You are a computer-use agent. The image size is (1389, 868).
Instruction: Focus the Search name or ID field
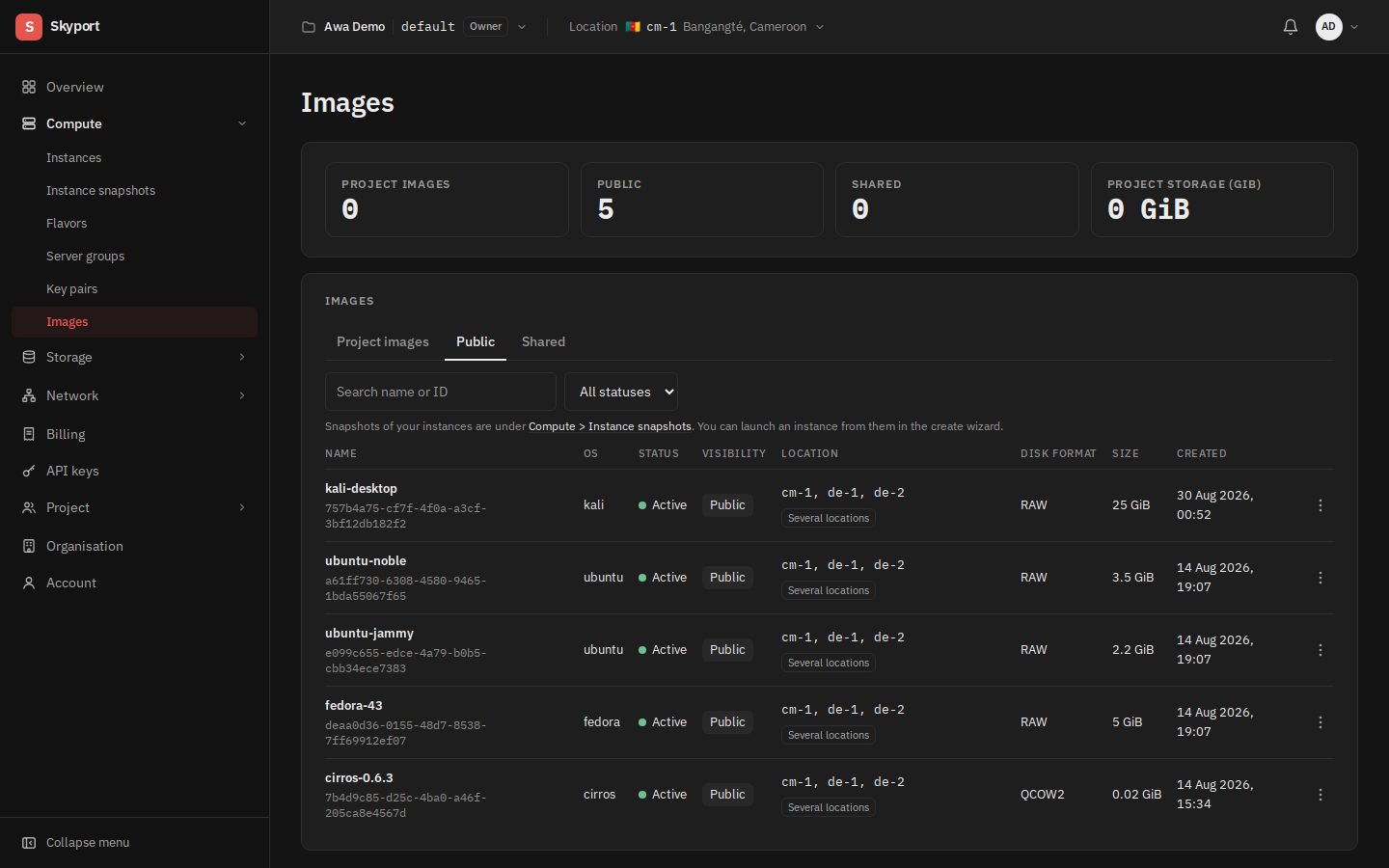coord(441,392)
